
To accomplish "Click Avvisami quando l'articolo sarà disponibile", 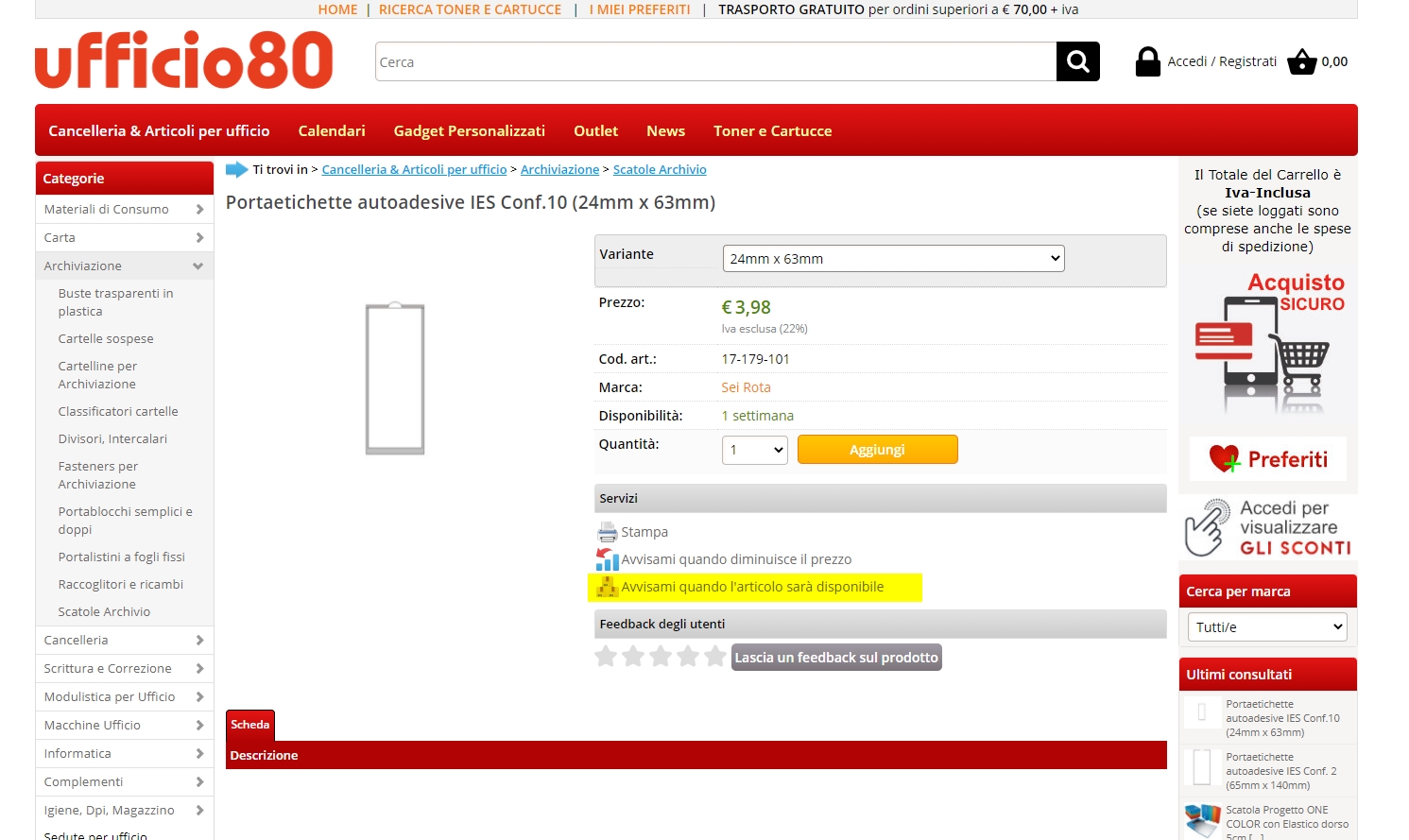I will click(x=752, y=587).
